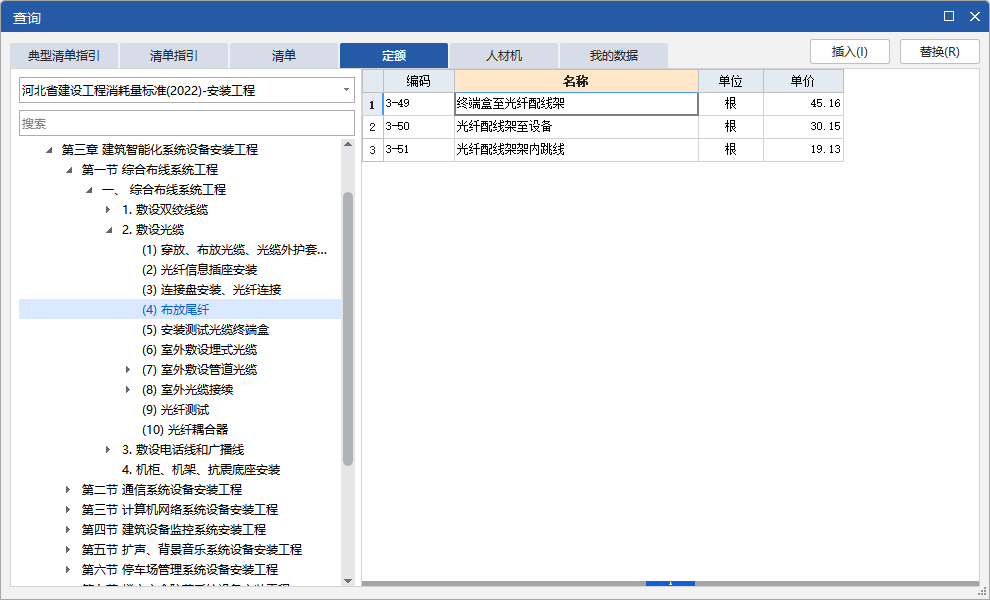This screenshot has height=600, width=990.
Task: Click the 单价 column header
Action: (x=803, y=81)
